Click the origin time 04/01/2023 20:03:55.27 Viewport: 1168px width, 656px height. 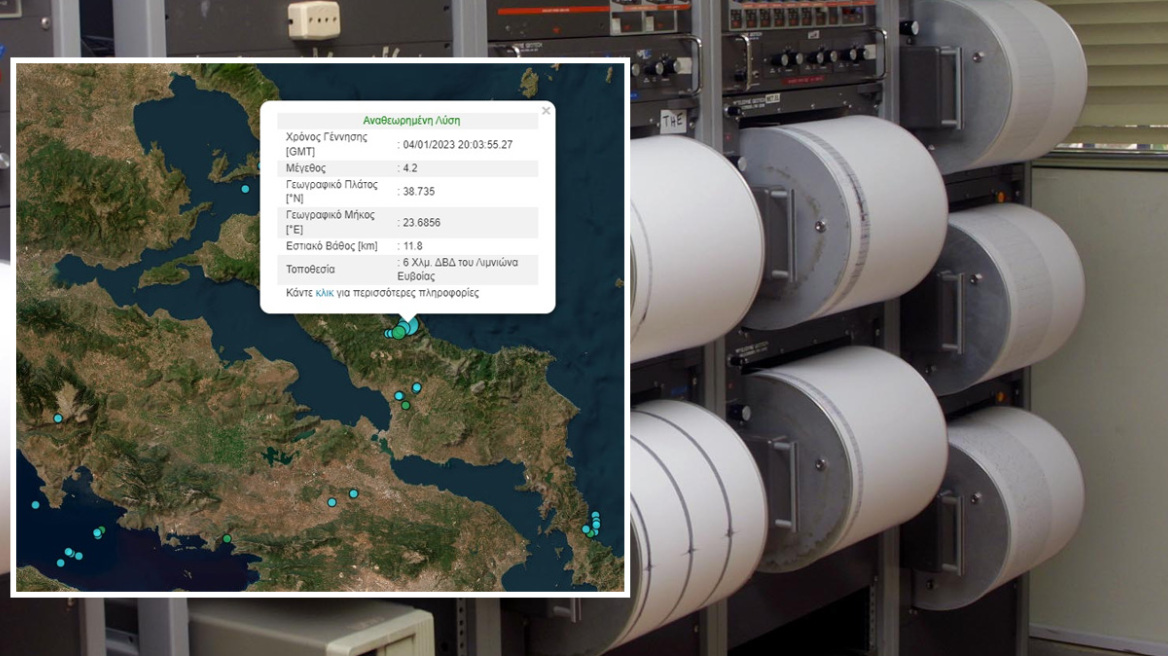point(458,144)
